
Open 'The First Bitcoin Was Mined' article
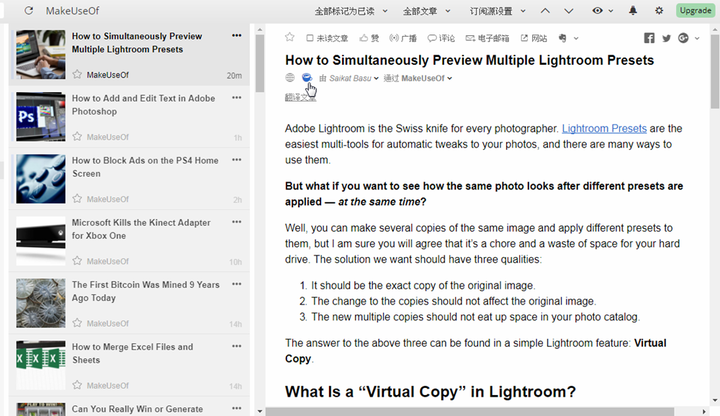click(146, 291)
